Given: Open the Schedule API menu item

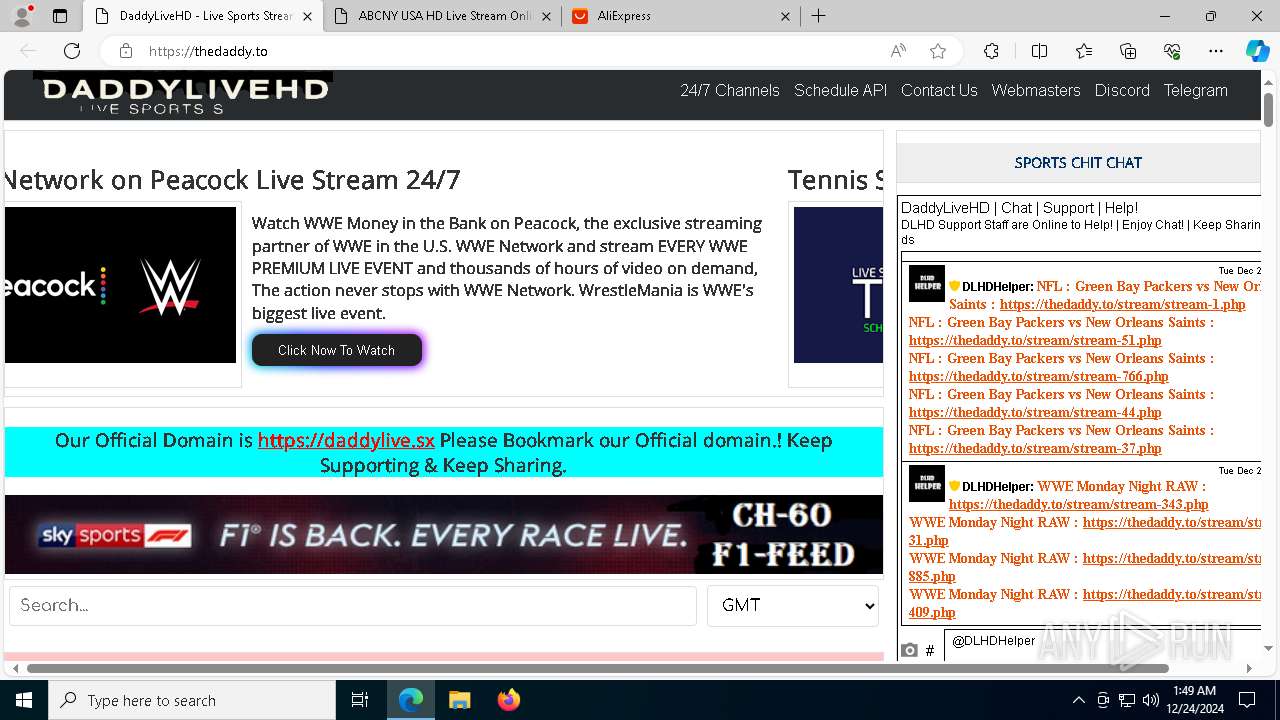Looking at the screenshot, I should pyautogui.click(x=840, y=90).
